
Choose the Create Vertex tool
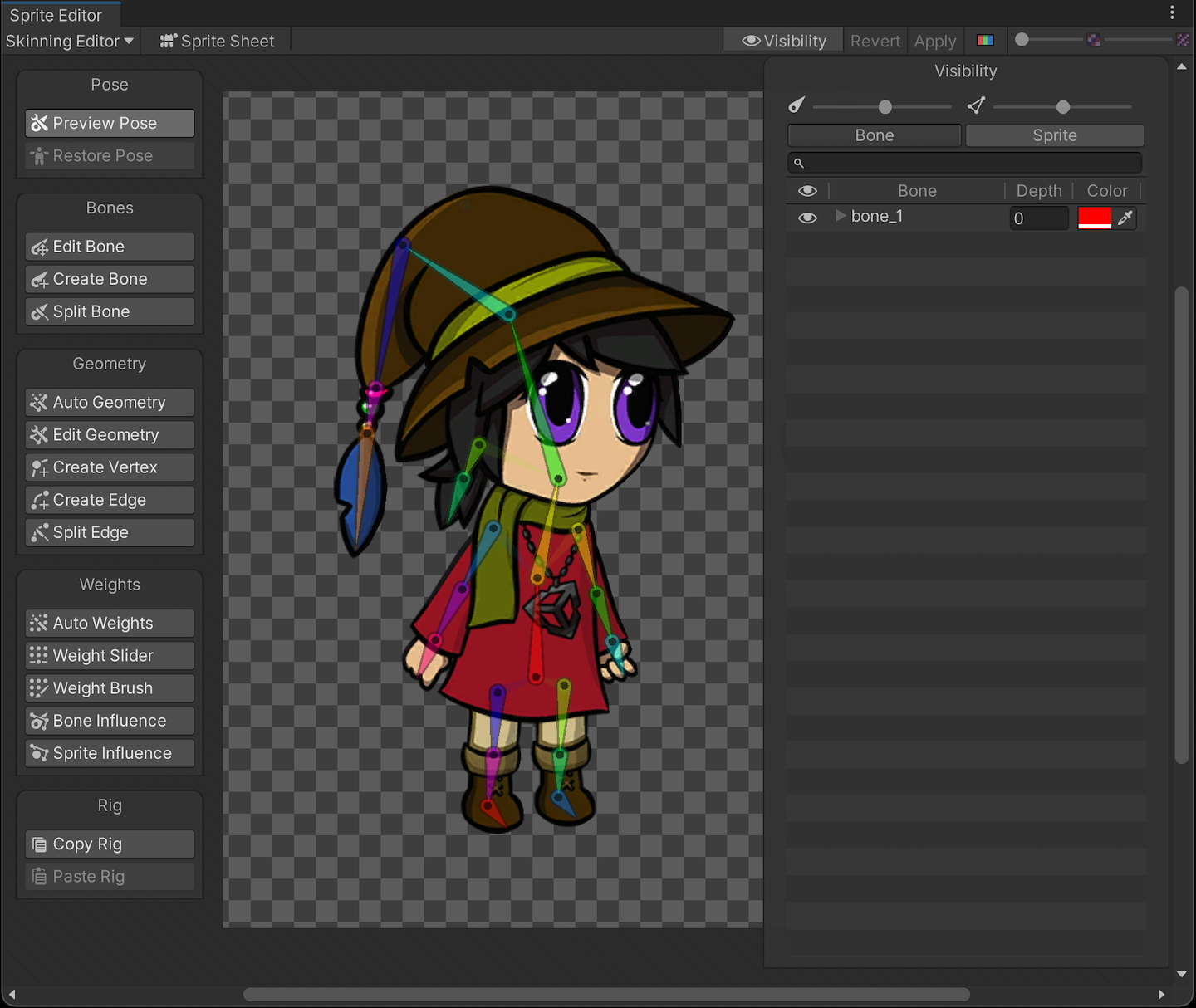(x=110, y=467)
